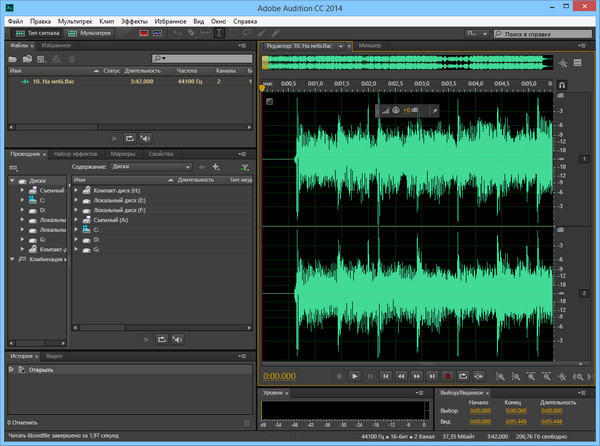Toggle left channel 1 enable button

pos(584,158)
